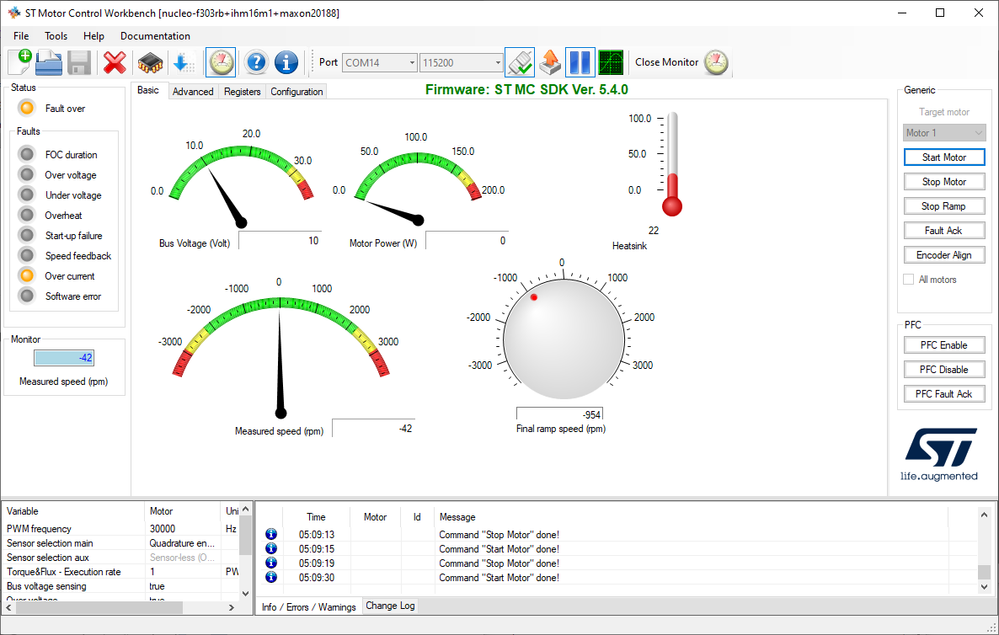The height and width of the screenshot is (635, 999).
Task: Click the blue down-arrow icon in the toolbar
Action: click(x=184, y=62)
